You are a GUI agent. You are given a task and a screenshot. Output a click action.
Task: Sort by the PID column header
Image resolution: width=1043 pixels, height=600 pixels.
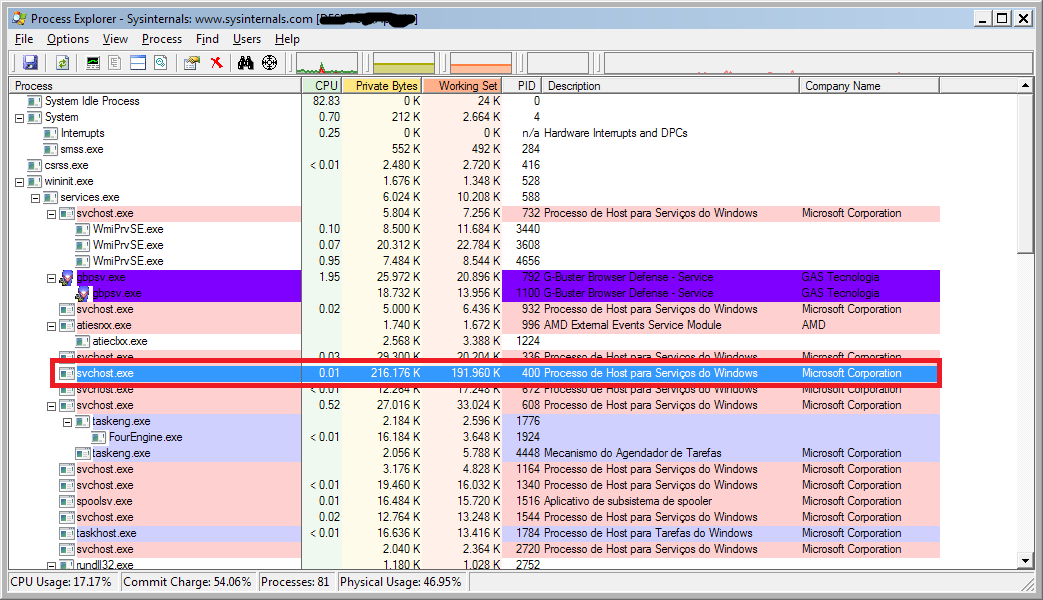(x=522, y=86)
